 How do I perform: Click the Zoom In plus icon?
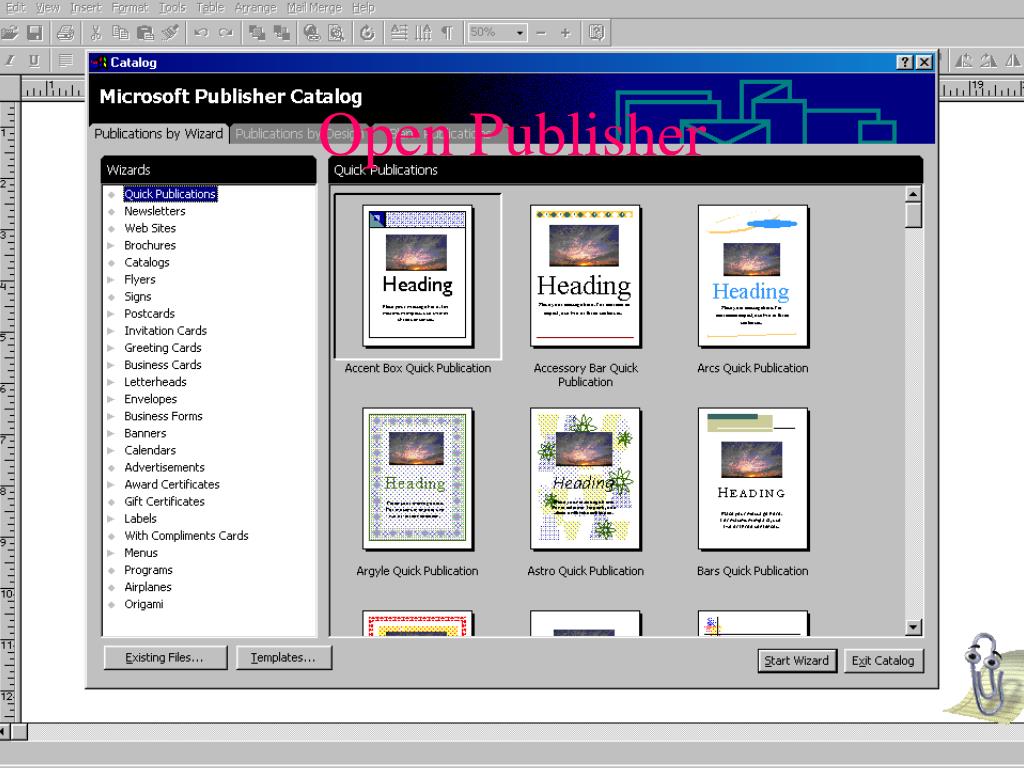566,32
